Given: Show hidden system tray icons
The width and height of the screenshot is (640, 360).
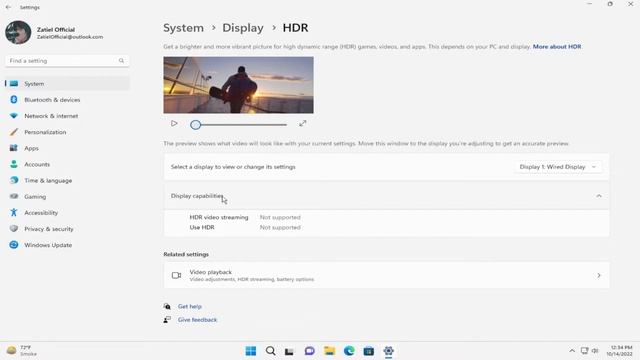Looking at the screenshot, I should pos(572,351).
